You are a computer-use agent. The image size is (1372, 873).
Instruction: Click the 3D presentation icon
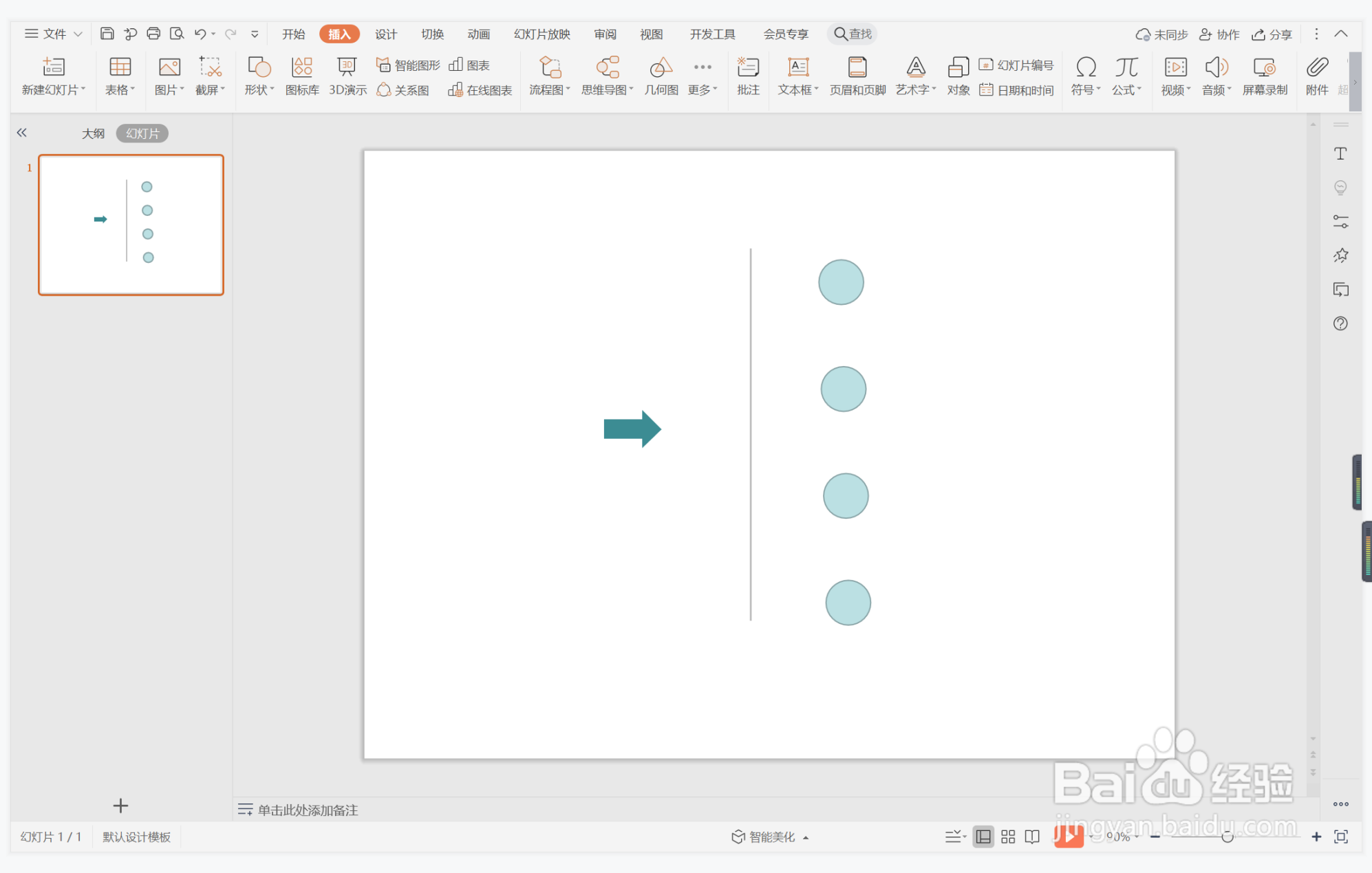click(347, 74)
